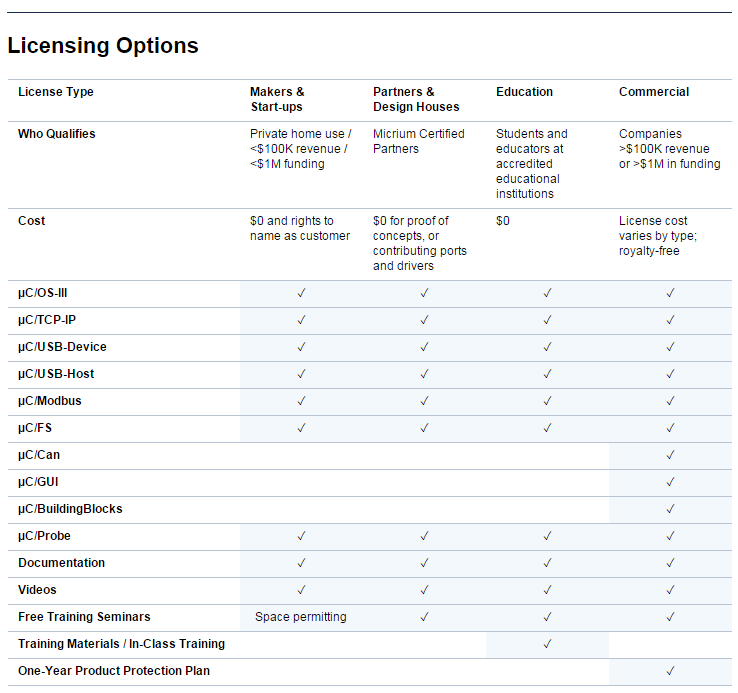Select the Makers & Start-ups column header
Image resolution: width=738 pixels, height=693 pixels.
[x=277, y=99]
